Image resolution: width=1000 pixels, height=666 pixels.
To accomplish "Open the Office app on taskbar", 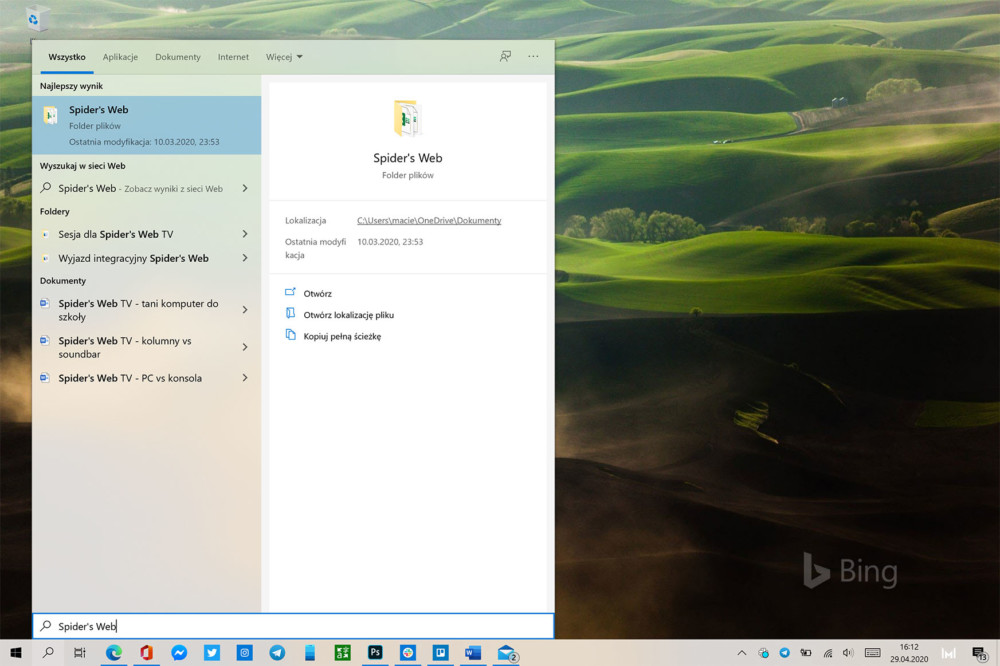I will 147,653.
